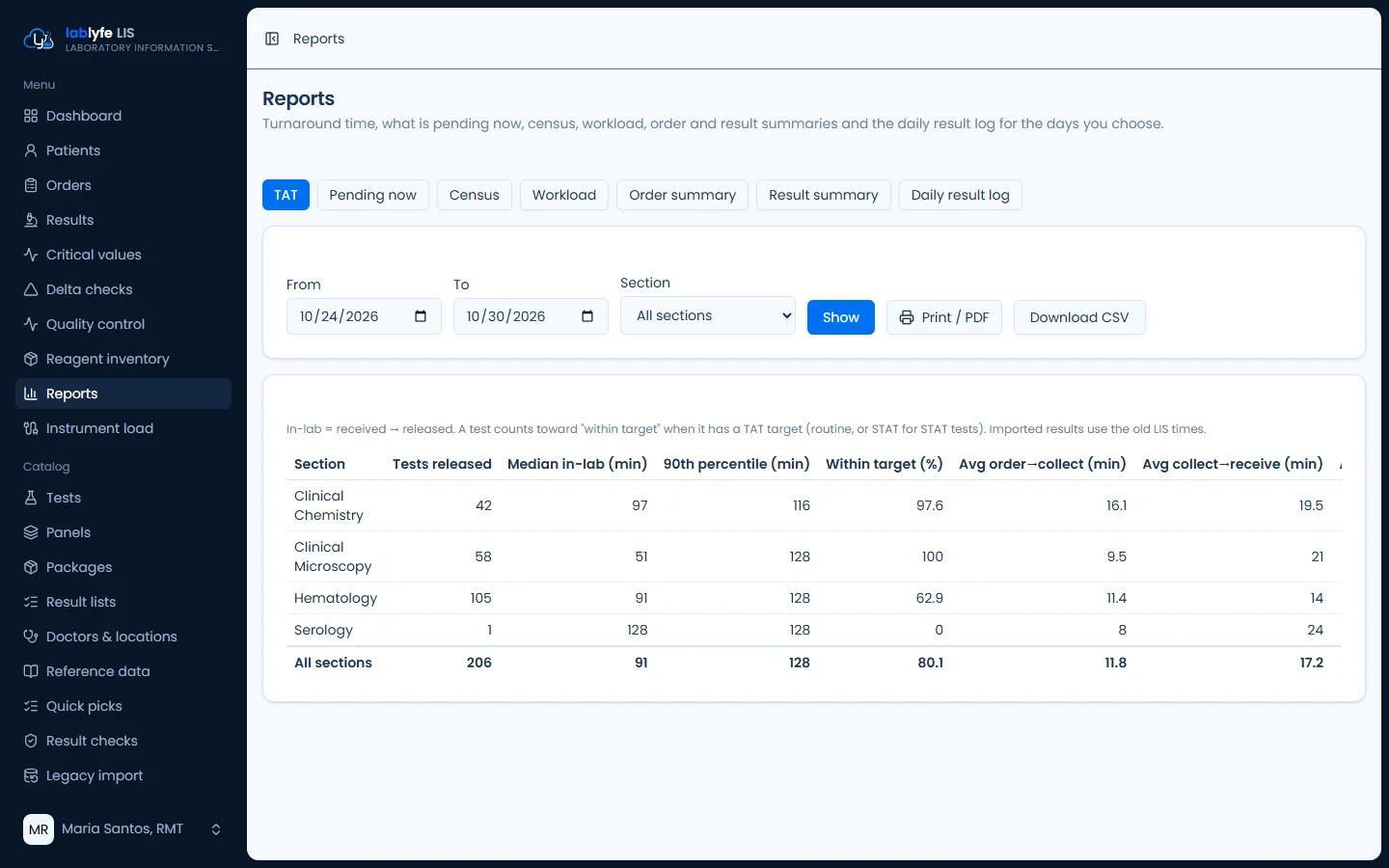Switch to the Census tab
This screenshot has height=868, width=1389.
[x=475, y=195]
